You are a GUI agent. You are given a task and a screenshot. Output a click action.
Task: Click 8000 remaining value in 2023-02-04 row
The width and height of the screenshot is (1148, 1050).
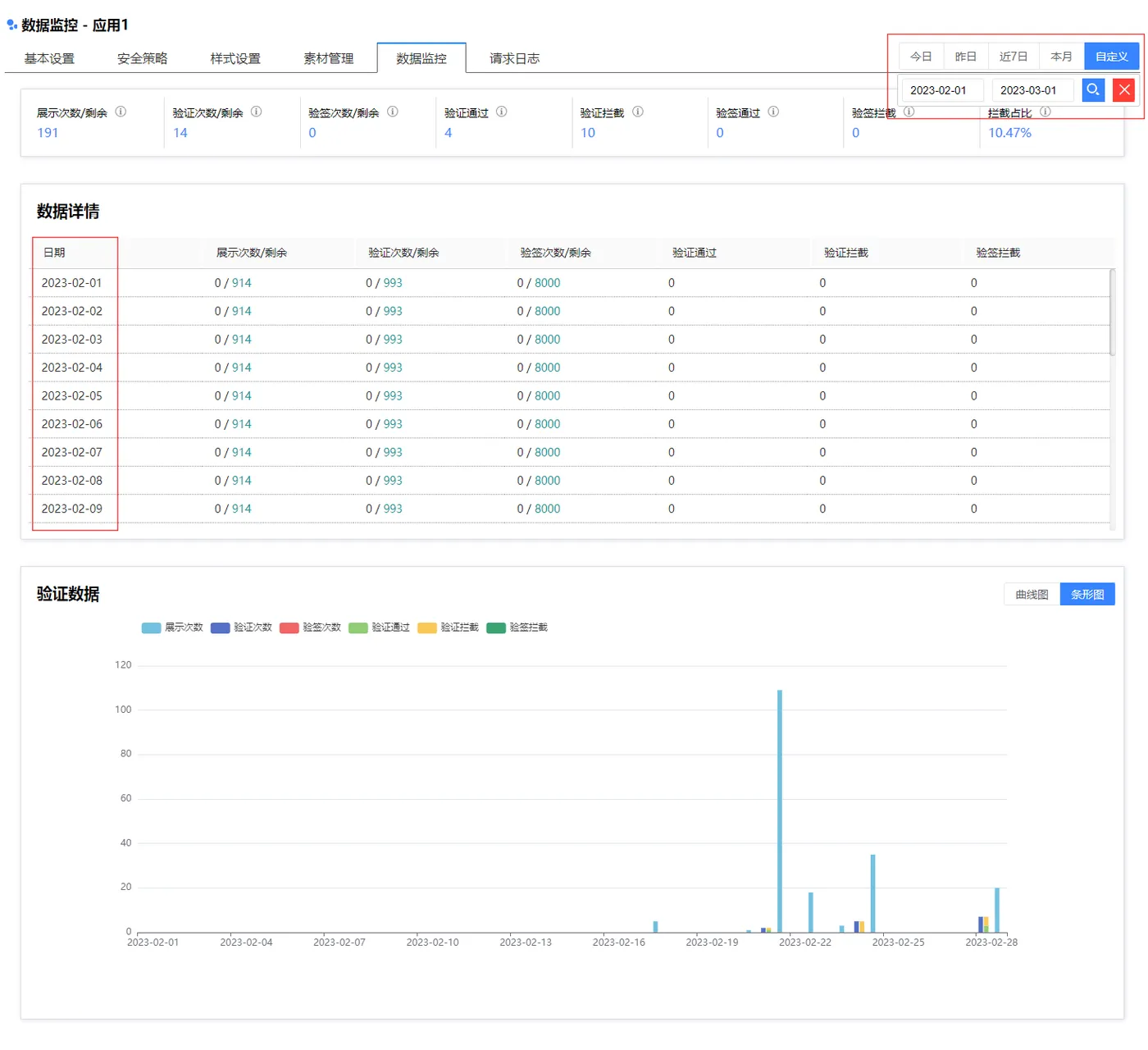click(547, 368)
